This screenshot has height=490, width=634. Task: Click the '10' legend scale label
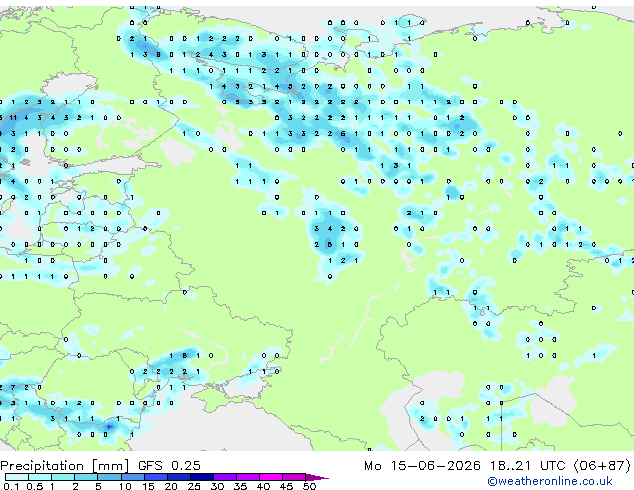click(125, 486)
